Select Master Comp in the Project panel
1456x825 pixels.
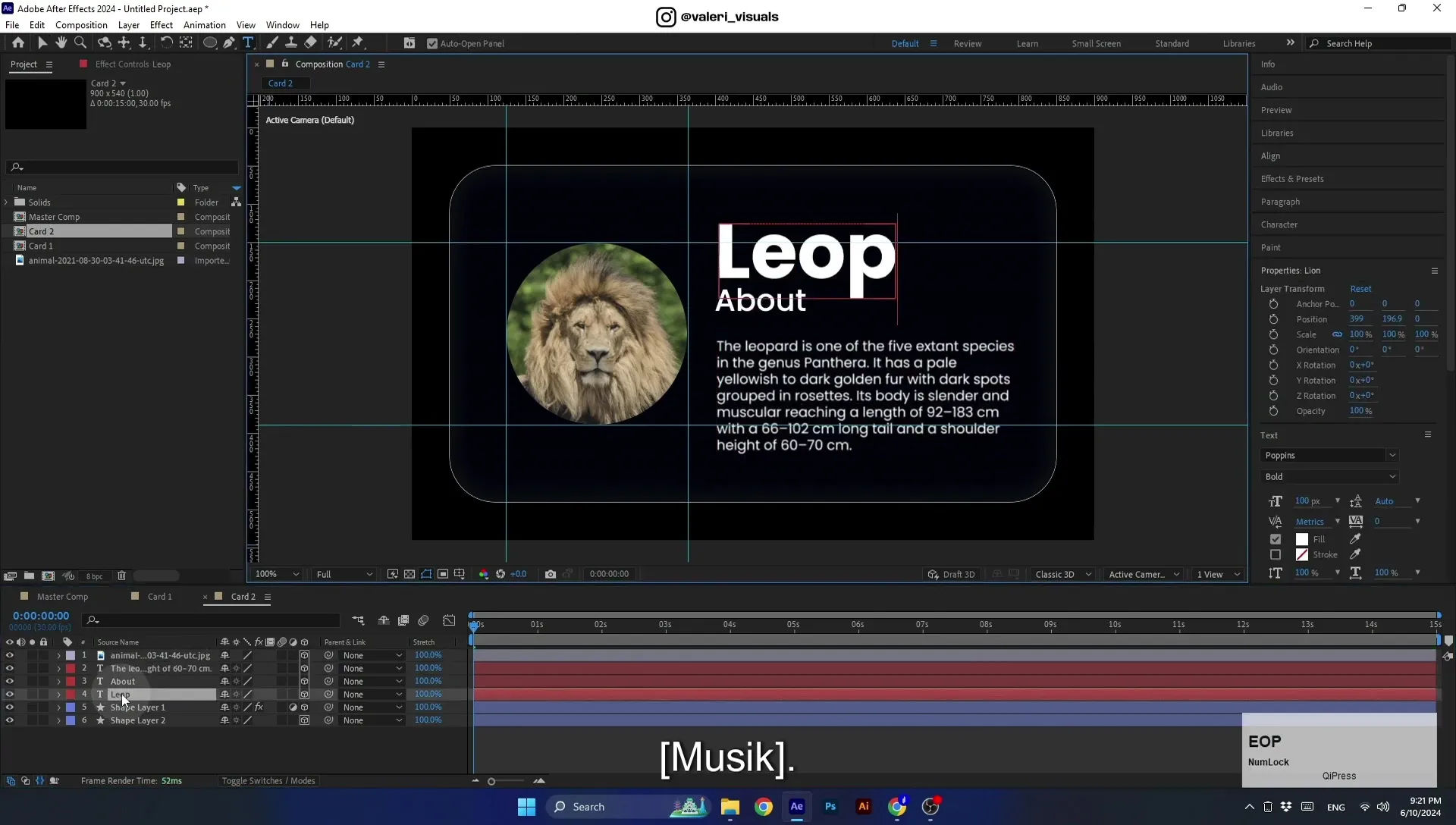tap(54, 217)
